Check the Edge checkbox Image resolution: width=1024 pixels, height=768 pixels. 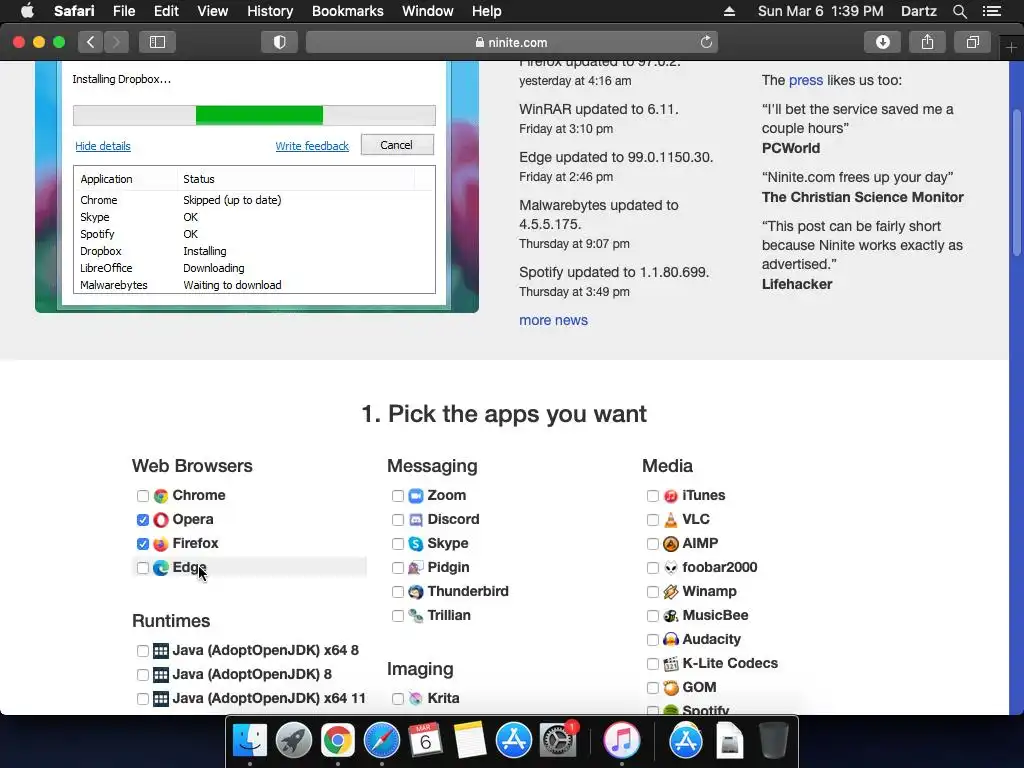tap(142, 568)
